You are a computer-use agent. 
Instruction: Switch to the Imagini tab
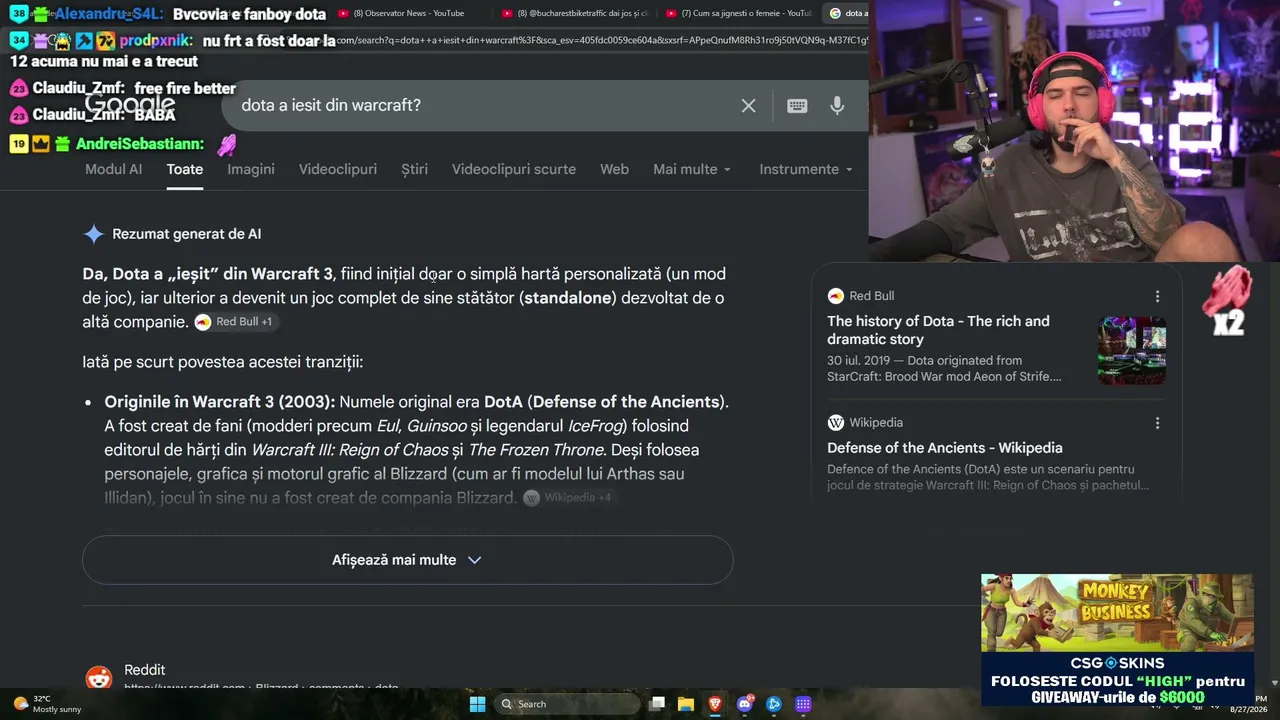(x=251, y=170)
